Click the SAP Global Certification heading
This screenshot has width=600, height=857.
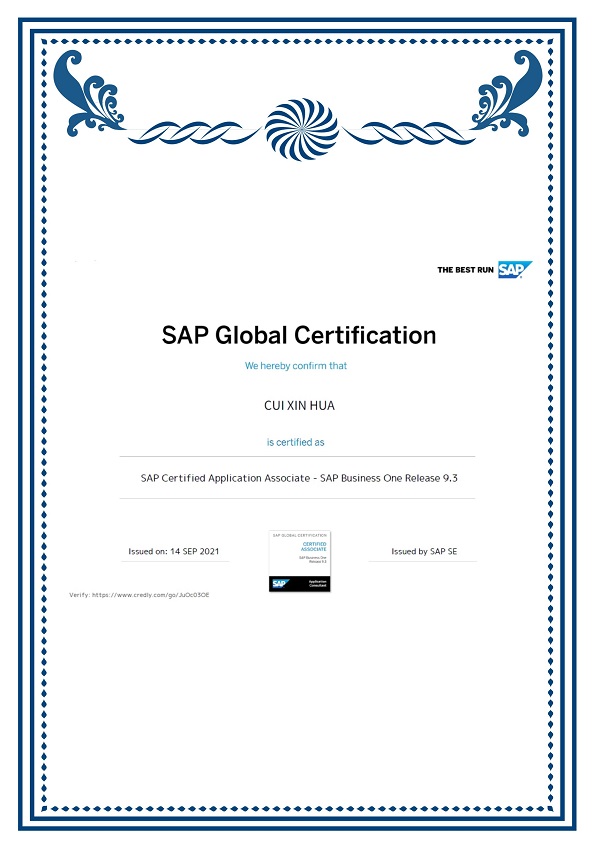pos(299,335)
